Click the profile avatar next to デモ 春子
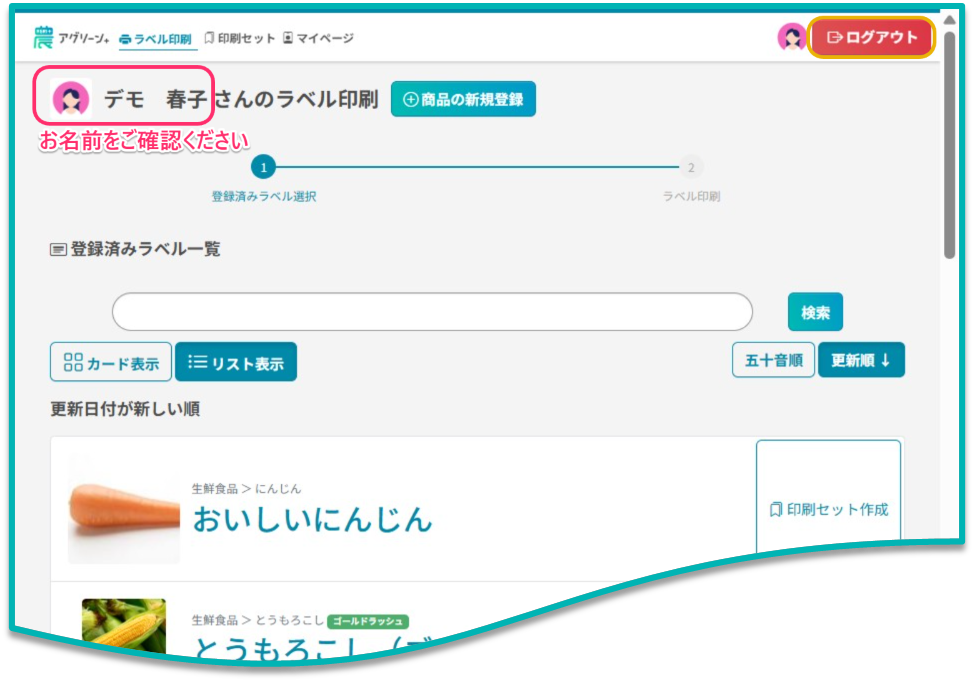This screenshot has width=974, height=682. click(x=71, y=99)
